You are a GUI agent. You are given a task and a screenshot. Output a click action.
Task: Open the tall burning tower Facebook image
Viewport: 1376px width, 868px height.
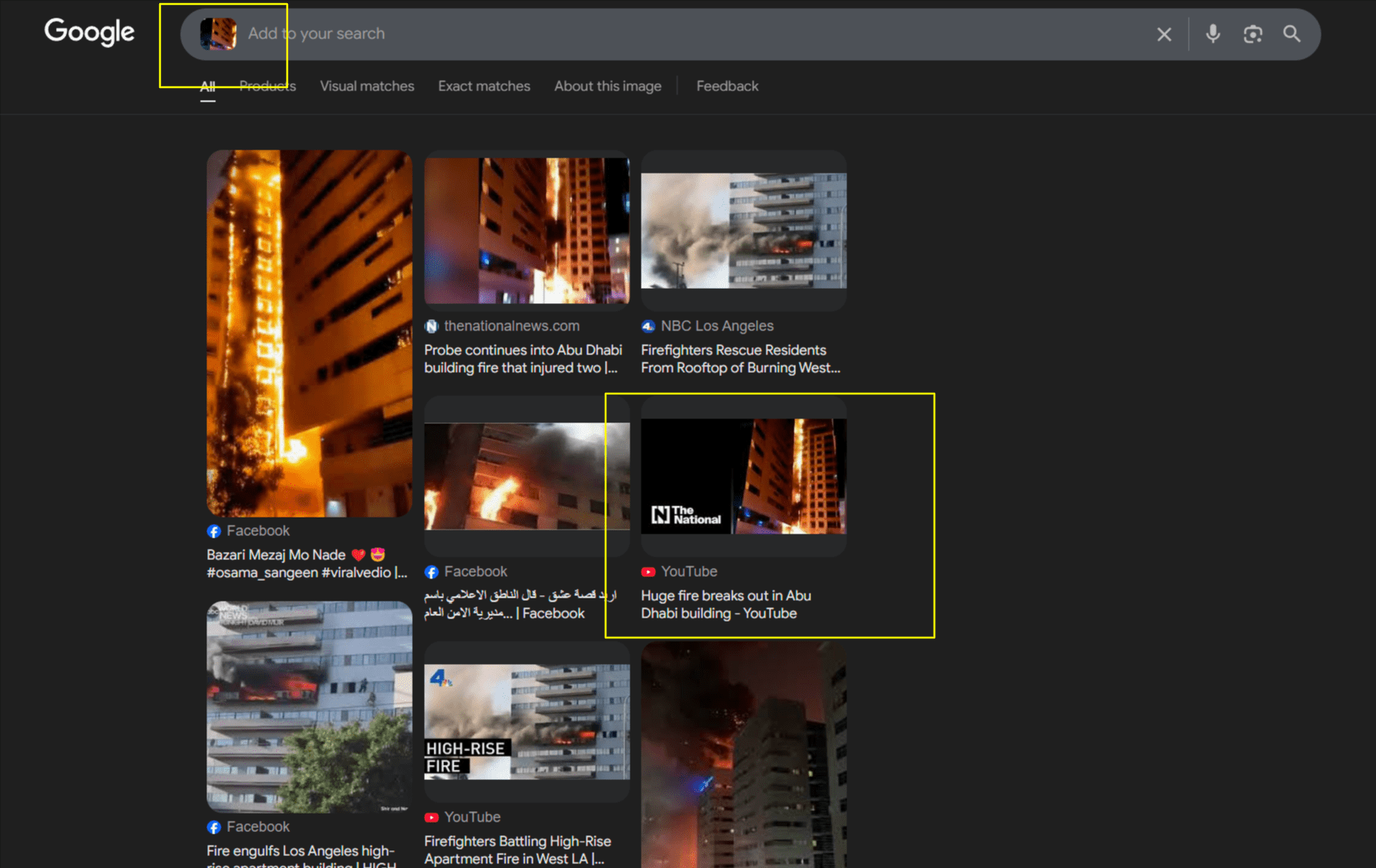coord(310,334)
